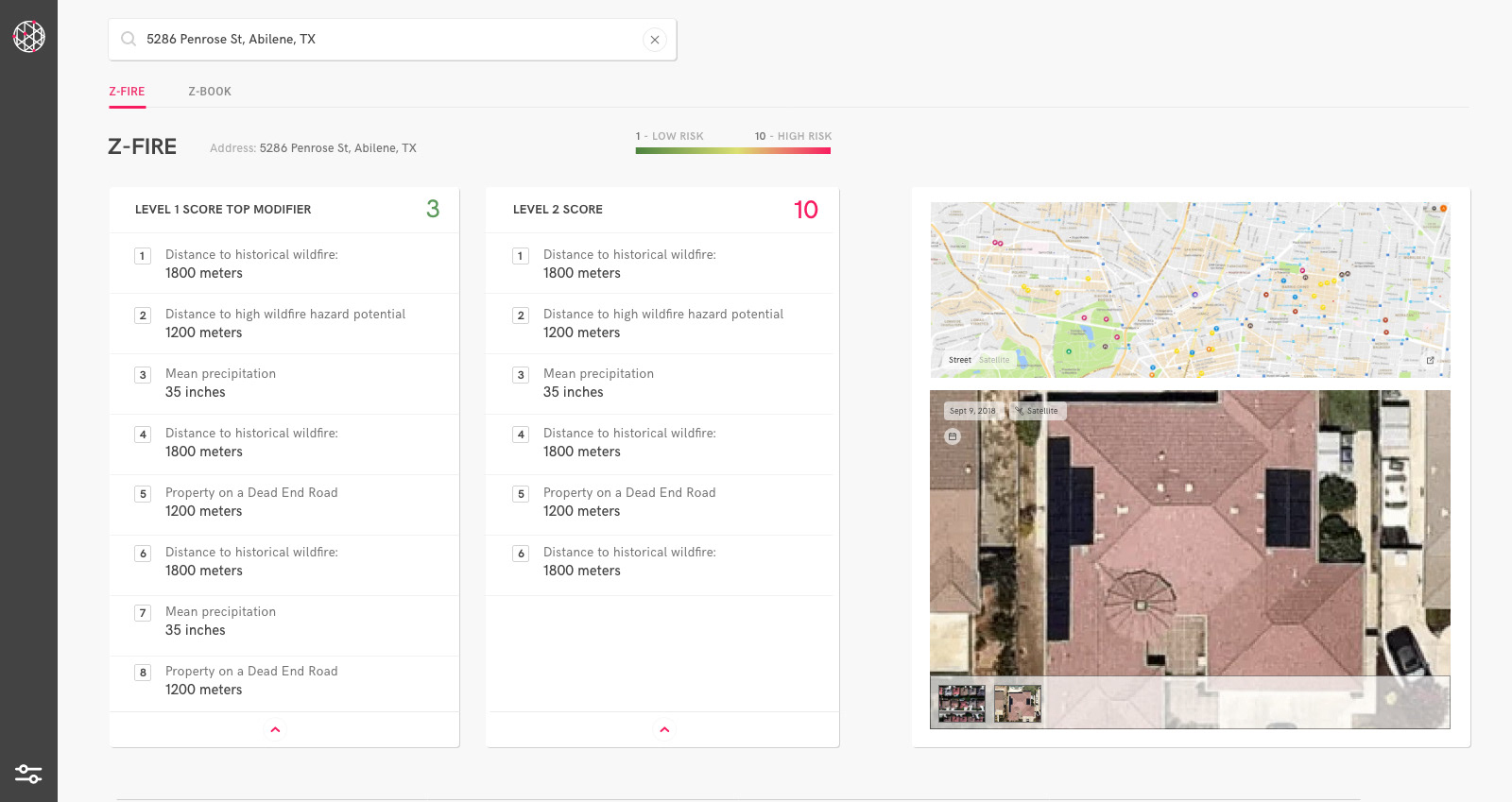Collapse the Level 2 Score list
This screenshot has height=802, width=1512.
click(664, 729)
